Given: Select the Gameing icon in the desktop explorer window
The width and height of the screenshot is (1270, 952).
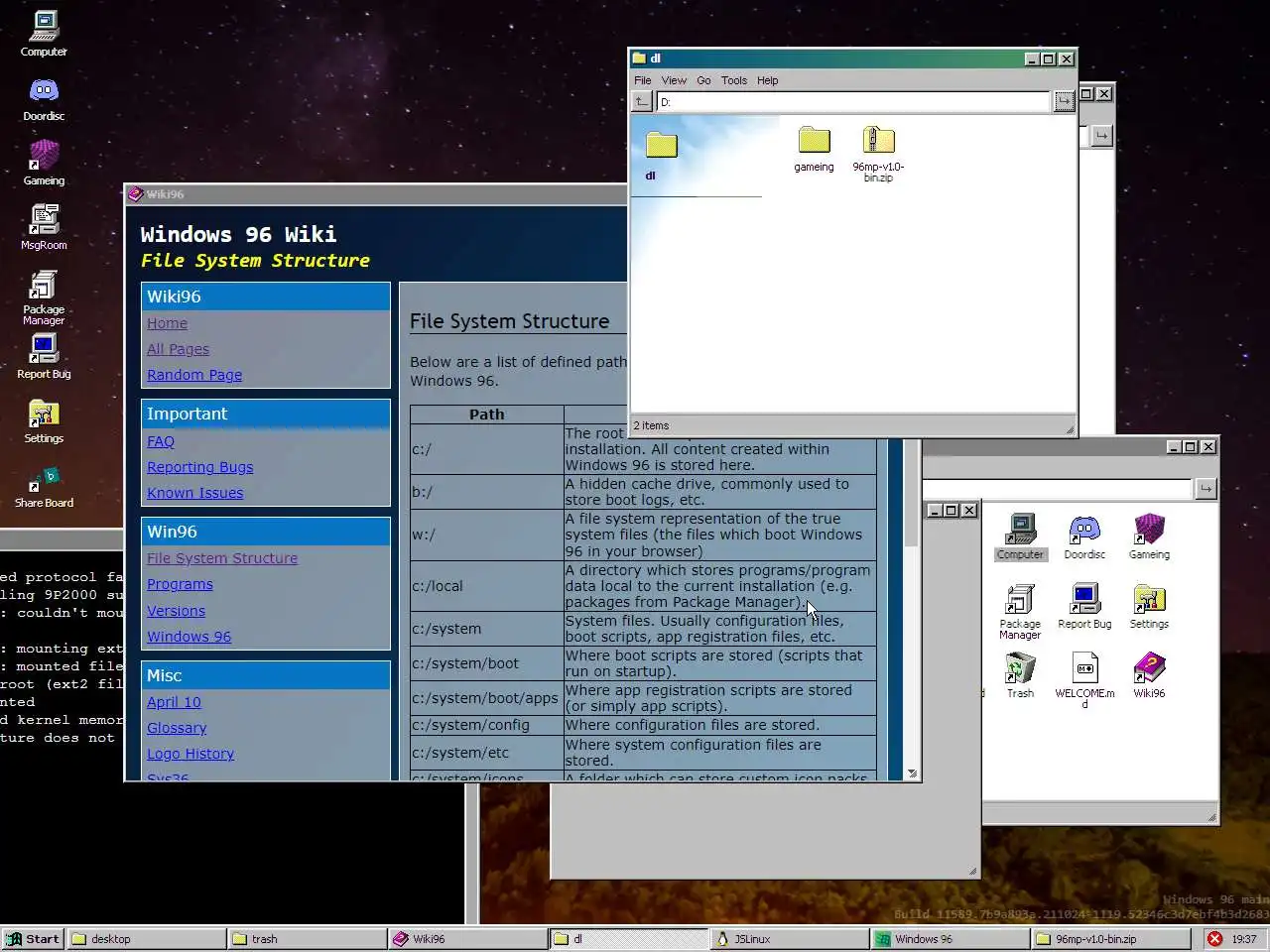Looking at the screenshot, I should 1149,537.
